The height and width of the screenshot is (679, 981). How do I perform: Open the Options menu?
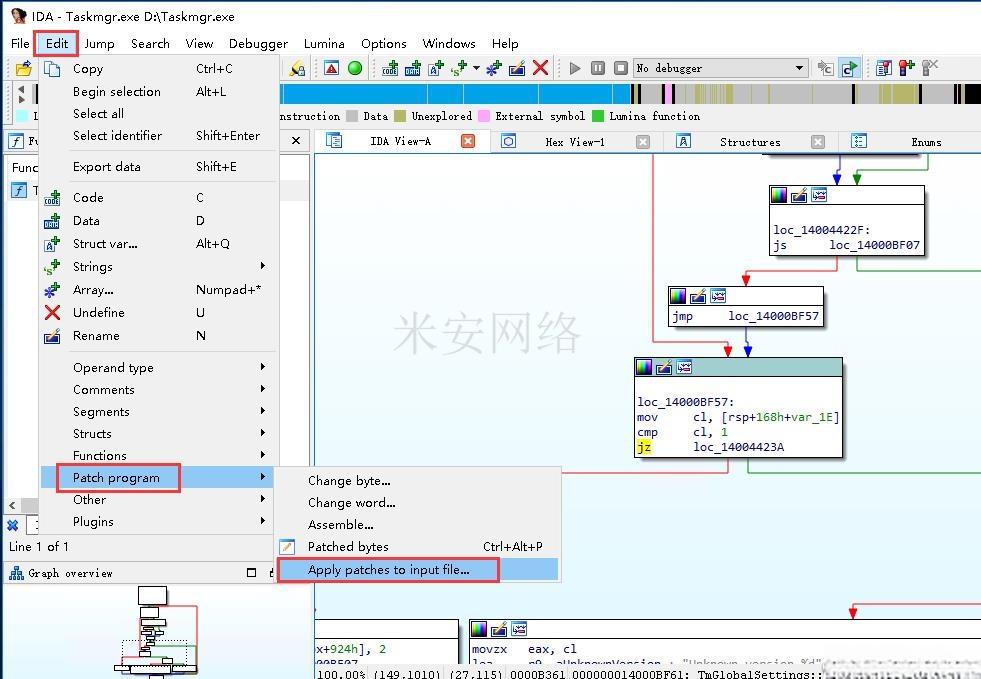(384, 43)
